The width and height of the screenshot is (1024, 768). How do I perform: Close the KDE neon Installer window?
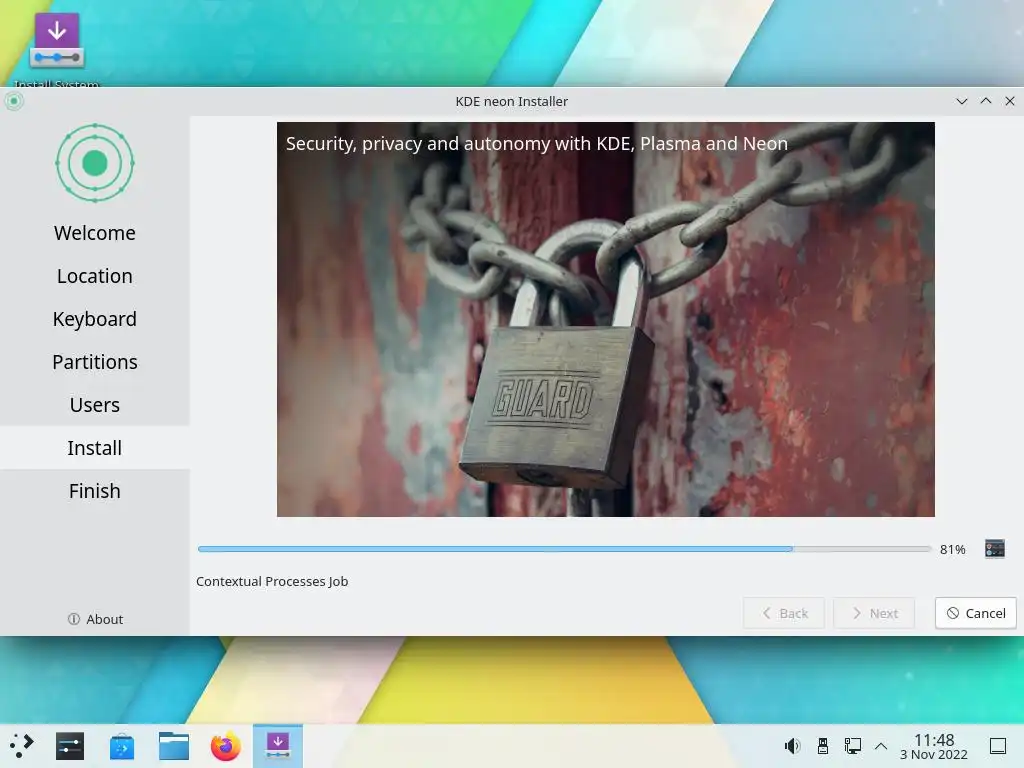(x=1010, y=101)
